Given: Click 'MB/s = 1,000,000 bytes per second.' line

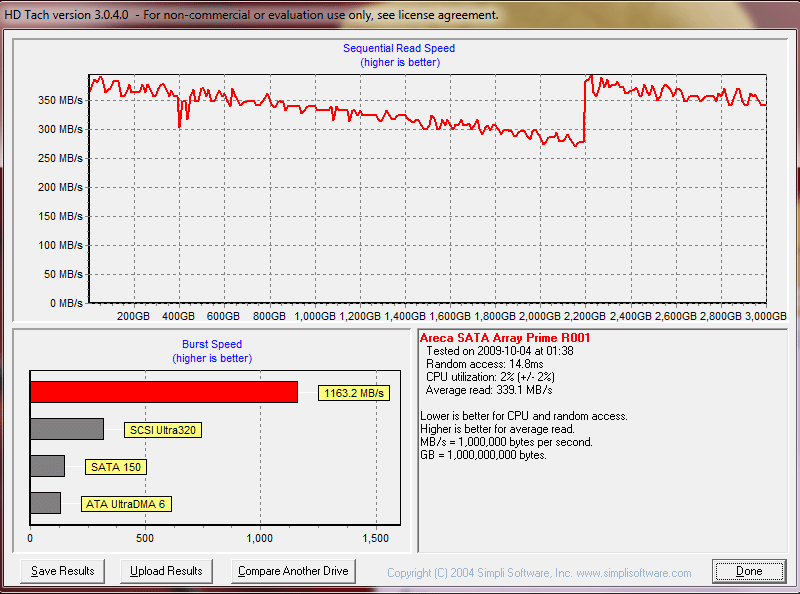Looking at the screenshot, I should click(x=507, y=442).
